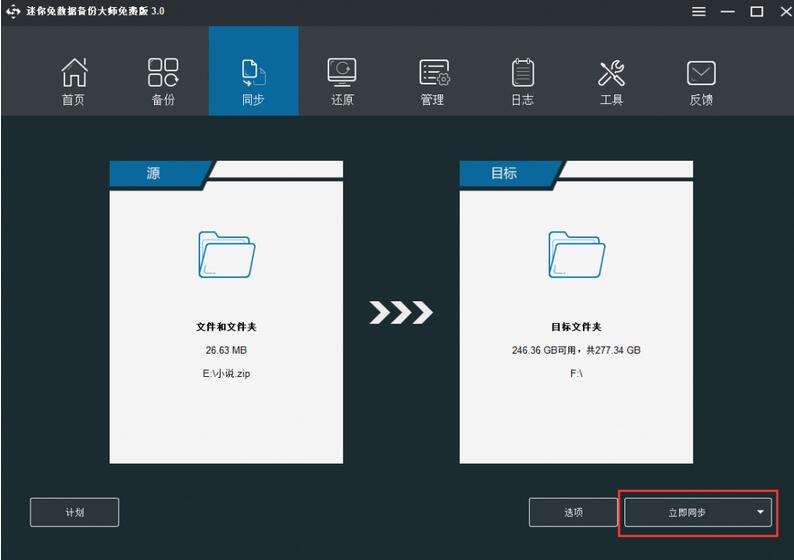Click the destination path F:\
794x560 pixels.
(x=576, y=373)
